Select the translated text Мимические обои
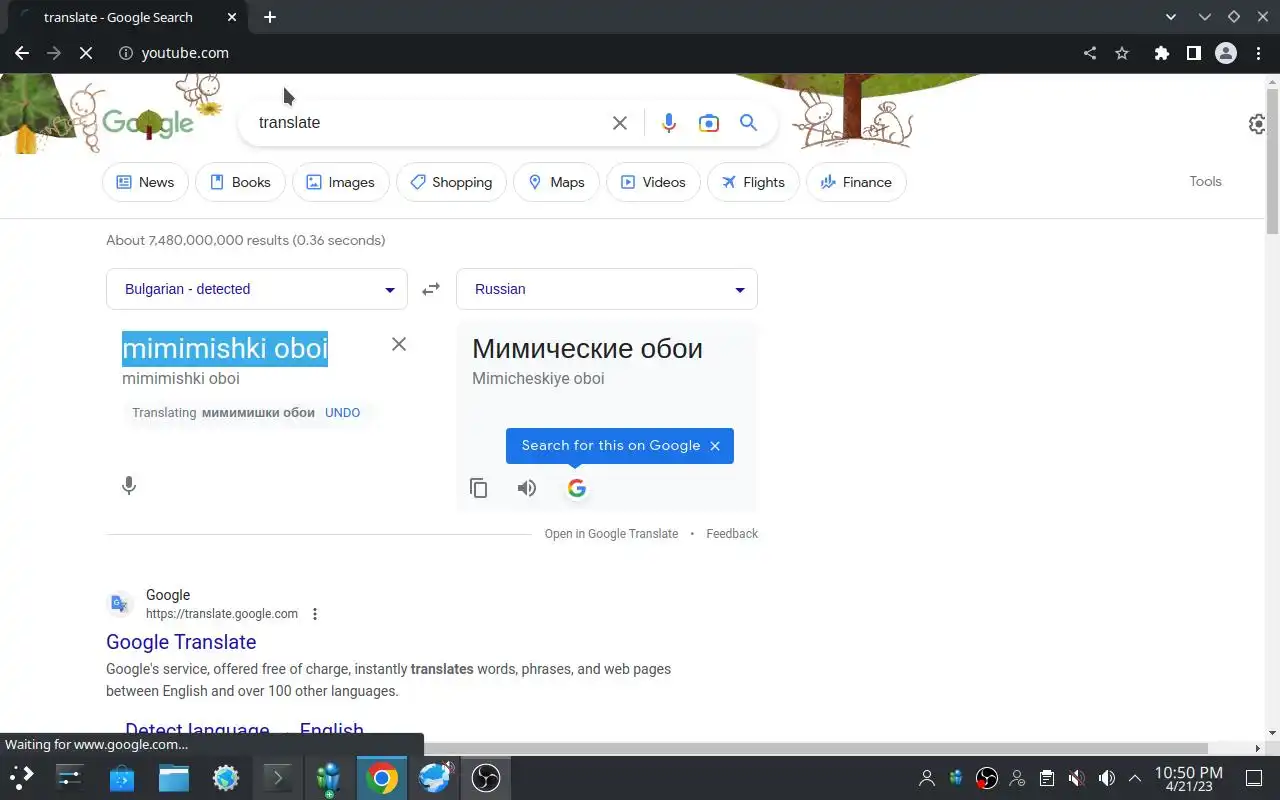This screenshot has width=1280, height=800. point(587,349)
